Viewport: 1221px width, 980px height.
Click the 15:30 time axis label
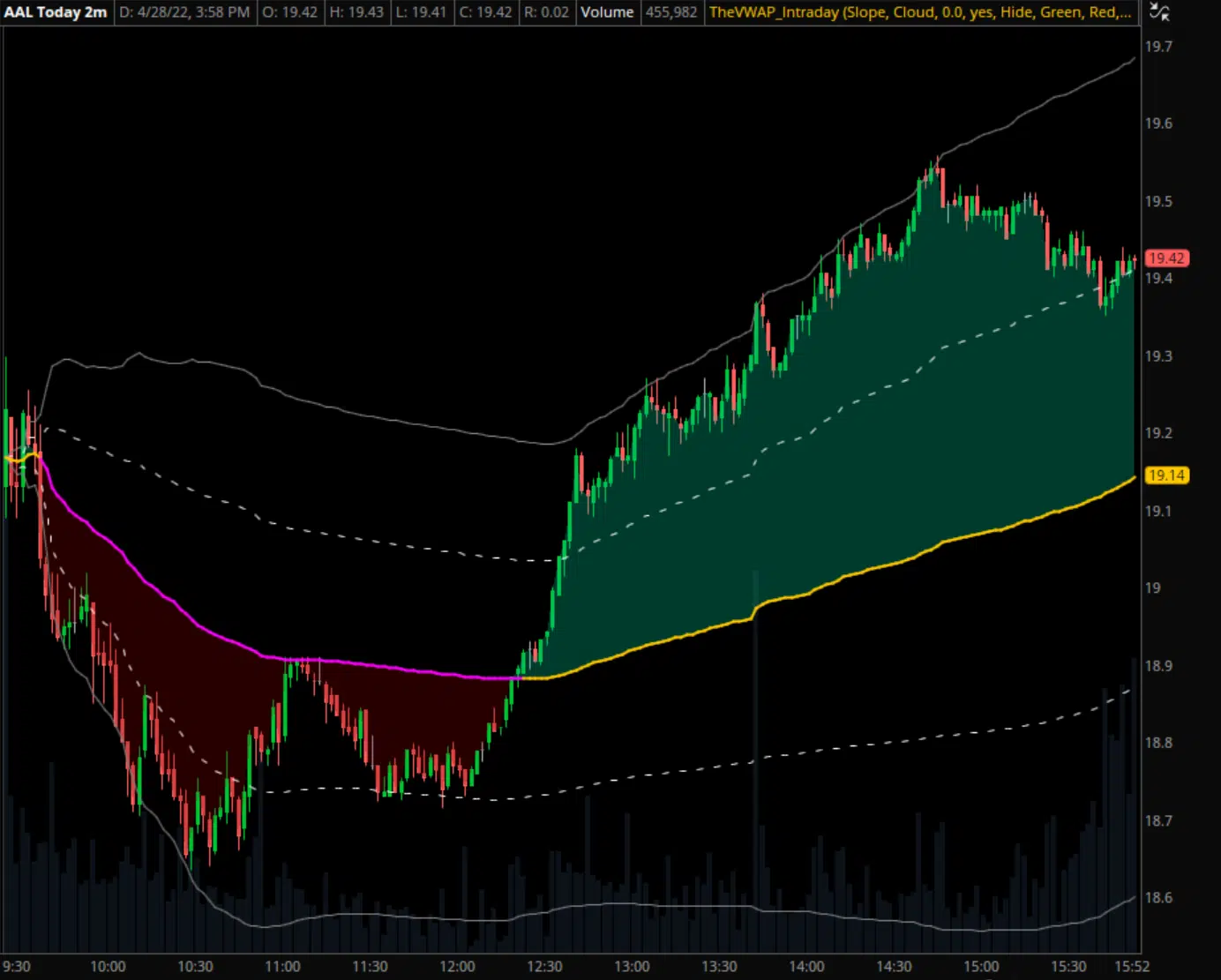[x=1068, y=967]
